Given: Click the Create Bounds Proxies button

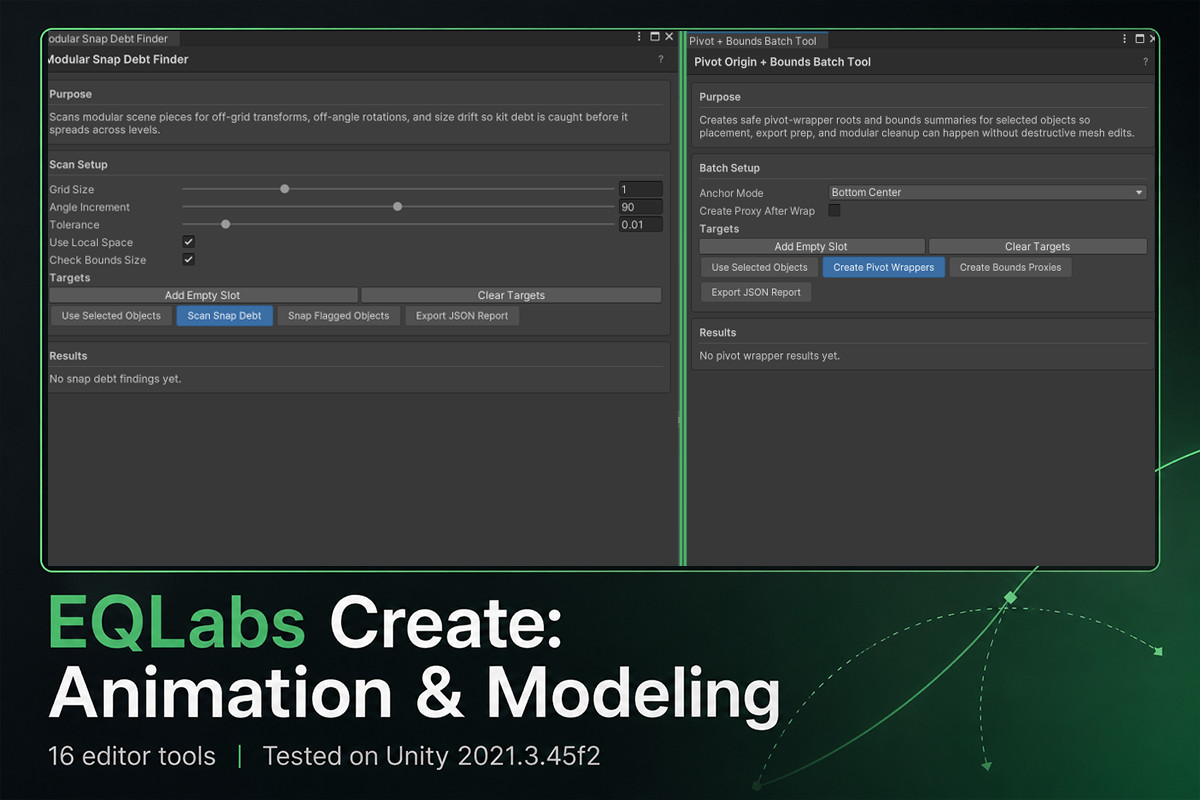Looking at the screenshot, I should click(1010, 267).
